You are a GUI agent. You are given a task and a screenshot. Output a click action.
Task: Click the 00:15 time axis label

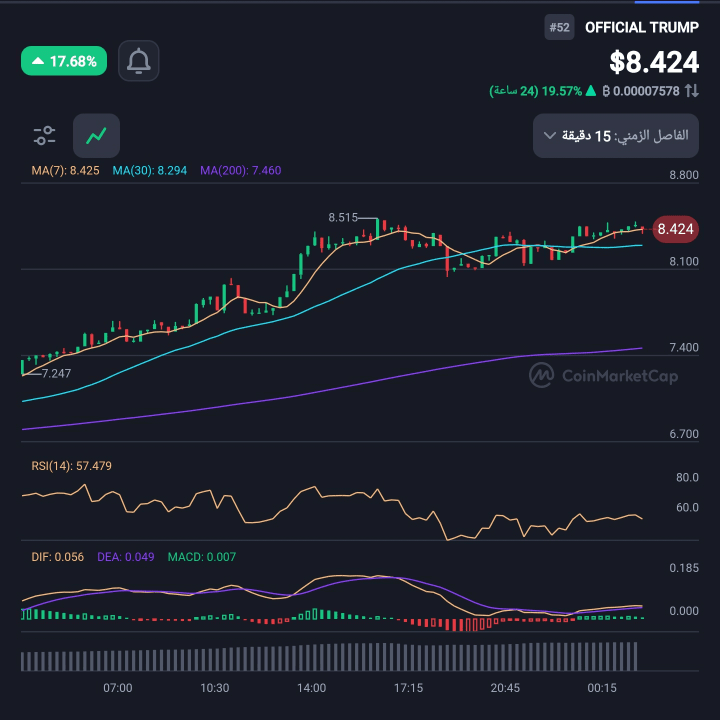[602, 688]
